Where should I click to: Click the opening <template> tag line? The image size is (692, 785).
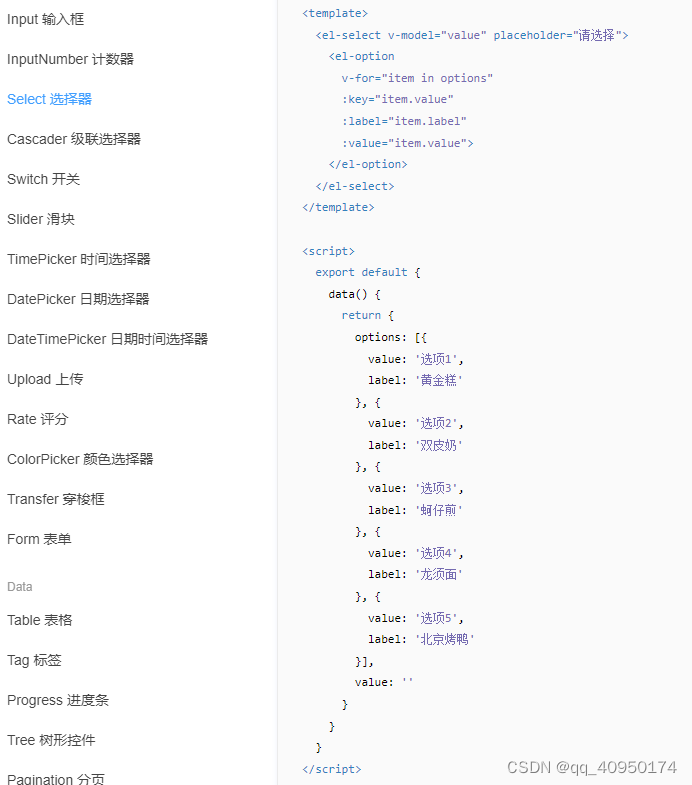pos(335,14)
